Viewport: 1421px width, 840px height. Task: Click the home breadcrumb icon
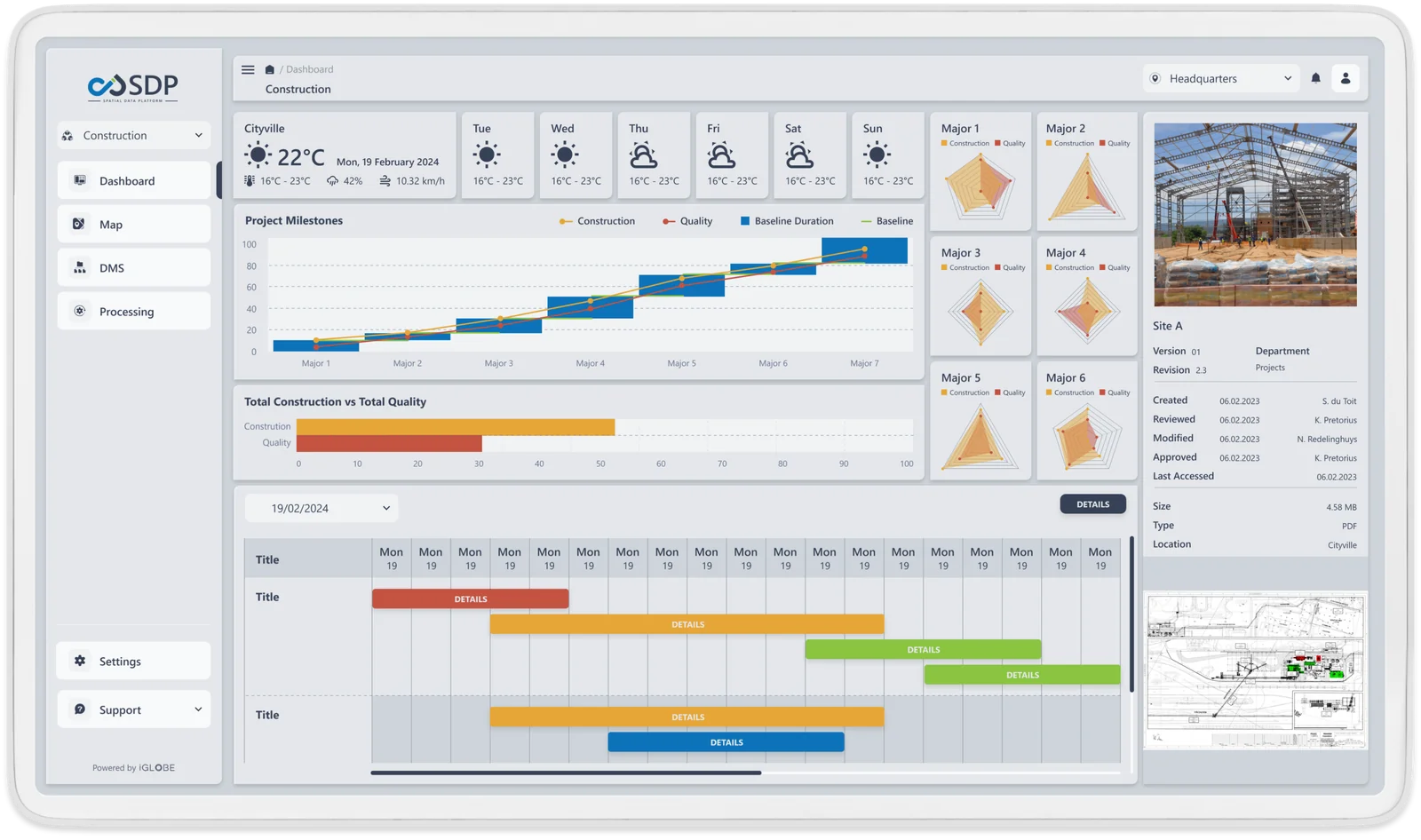tap(270, 69)
